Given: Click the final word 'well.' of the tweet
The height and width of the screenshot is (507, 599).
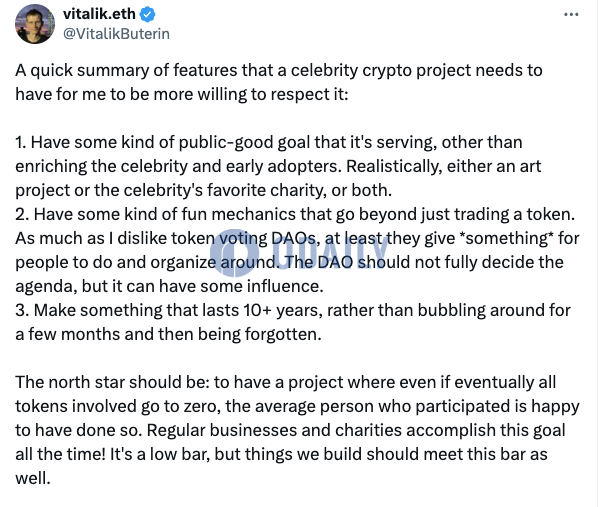Looking at the screenshot, I should [33, 478].
